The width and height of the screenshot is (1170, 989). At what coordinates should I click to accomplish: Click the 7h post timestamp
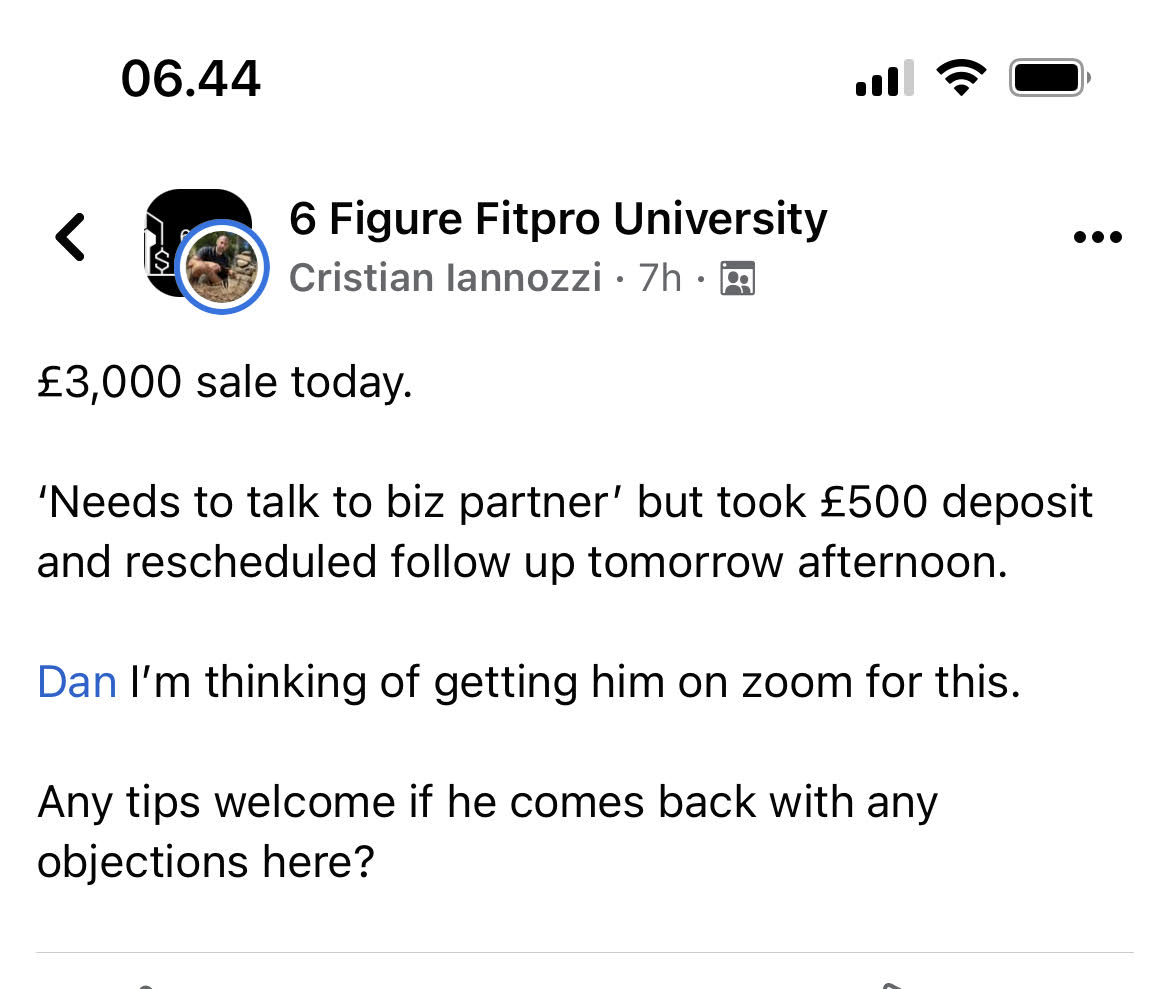click(660, 278)
